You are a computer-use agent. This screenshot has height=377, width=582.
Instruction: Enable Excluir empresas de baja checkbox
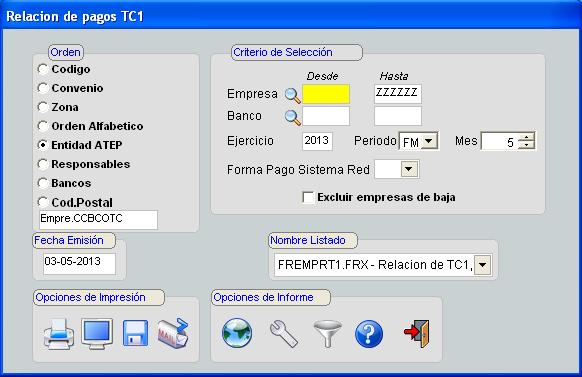(308, 197)
